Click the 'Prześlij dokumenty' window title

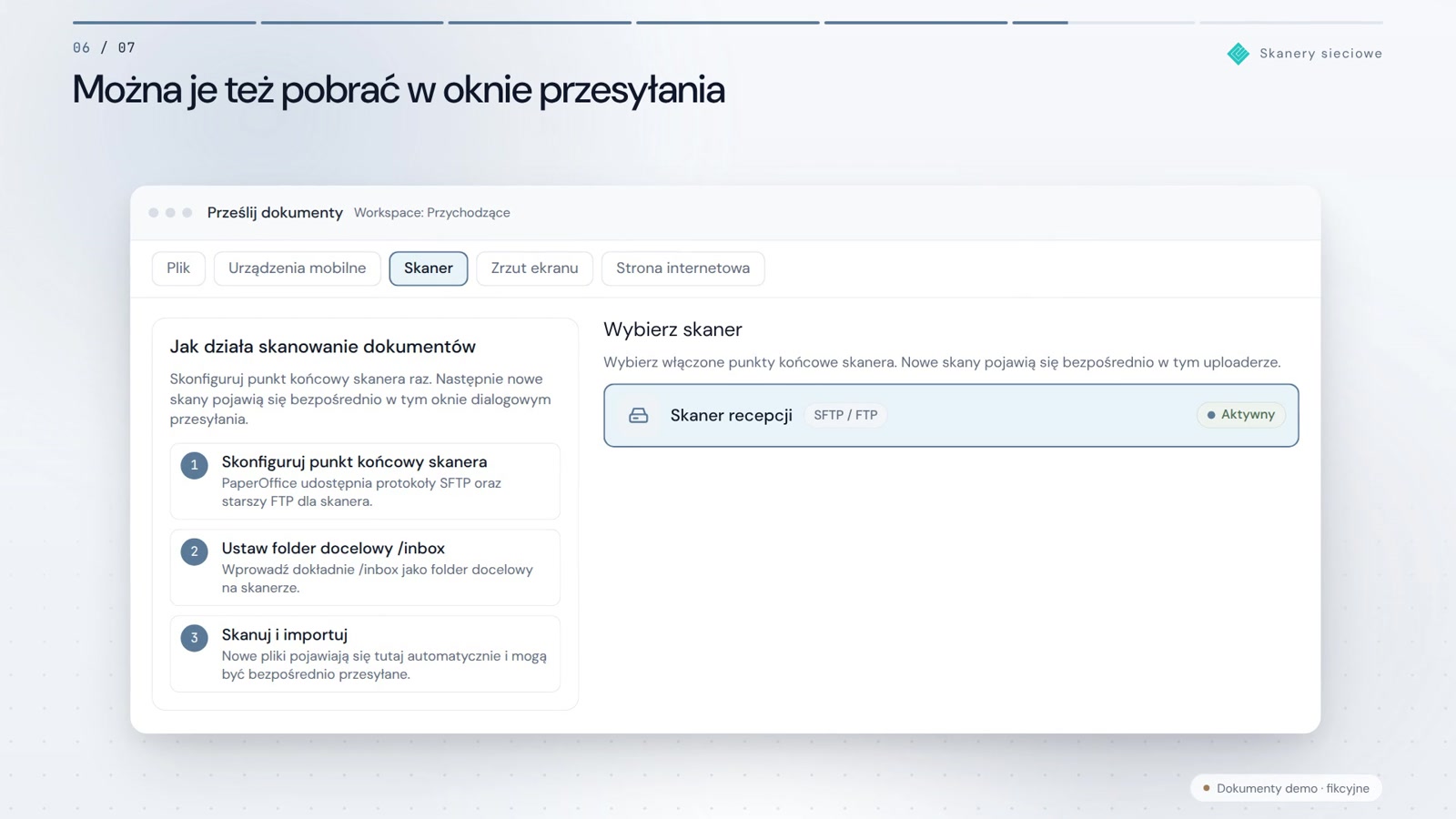click(x=275, y=213)
